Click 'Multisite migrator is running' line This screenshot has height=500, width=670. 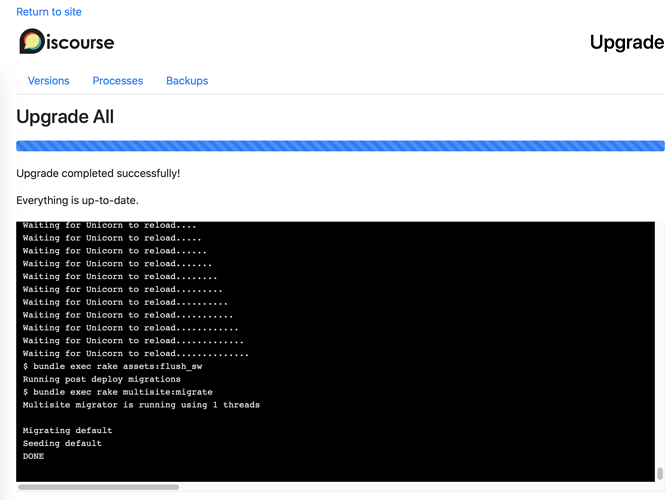click(x=141, y=405)
